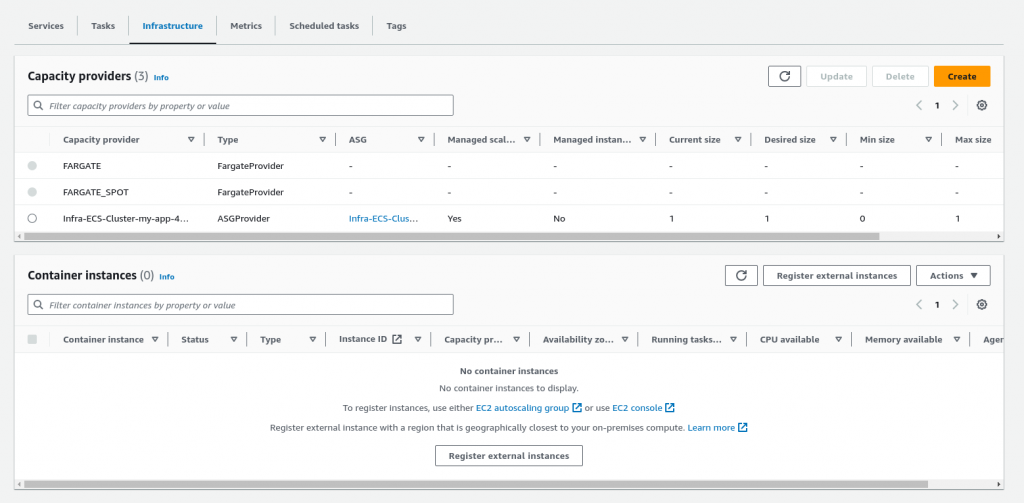
Task: Click the capacity providers horizontal scrollbar
Action: click(x=451, y=236)
